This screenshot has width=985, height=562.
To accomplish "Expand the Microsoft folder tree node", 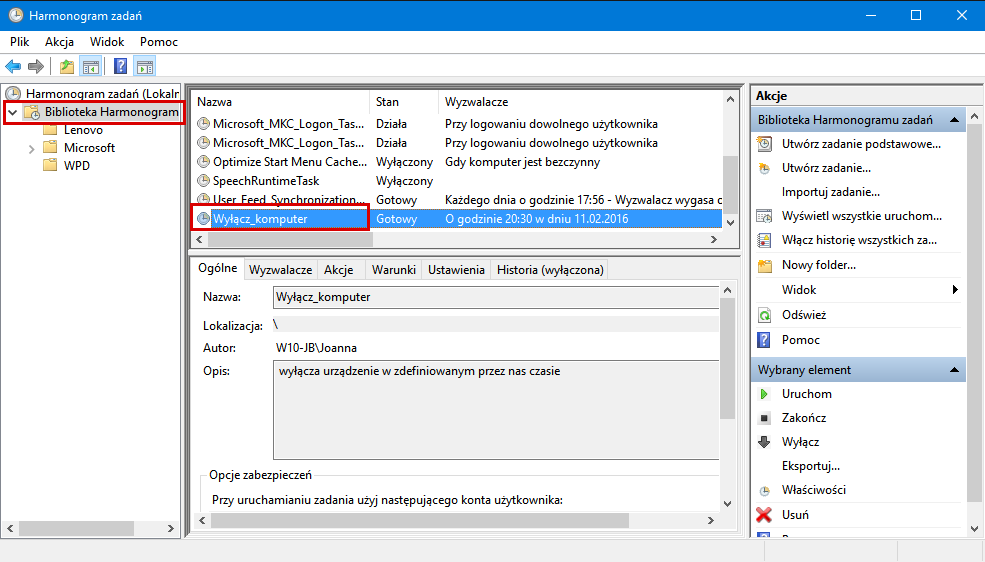I will coord(32,148).
